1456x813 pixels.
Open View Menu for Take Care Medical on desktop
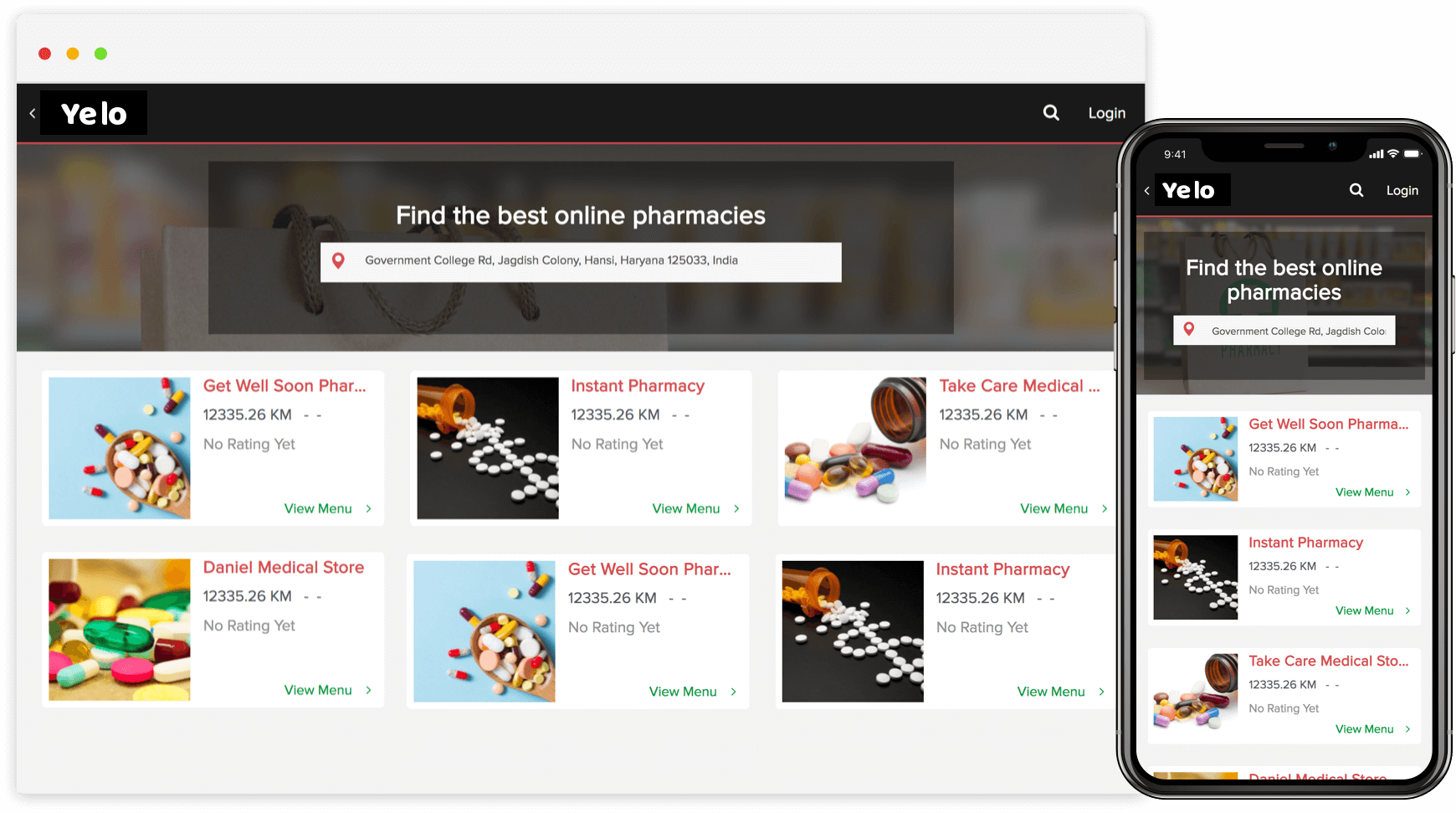1054,508
